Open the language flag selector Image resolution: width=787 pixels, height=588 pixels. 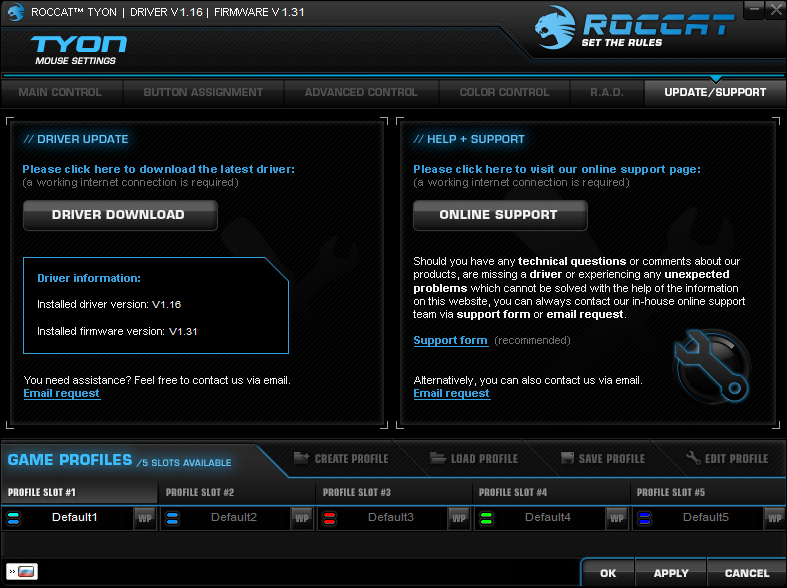click(22, 571)
